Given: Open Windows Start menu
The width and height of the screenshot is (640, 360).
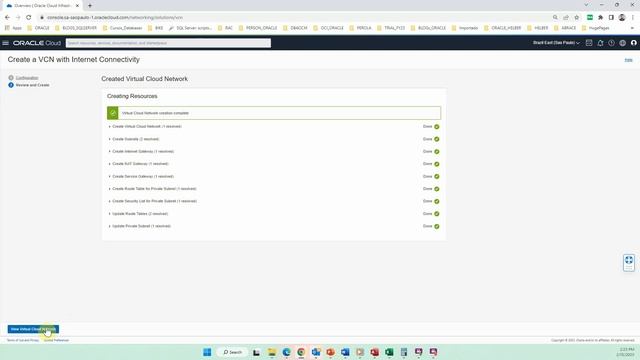Looking at the screenshot, I should (x=207, y=352).
